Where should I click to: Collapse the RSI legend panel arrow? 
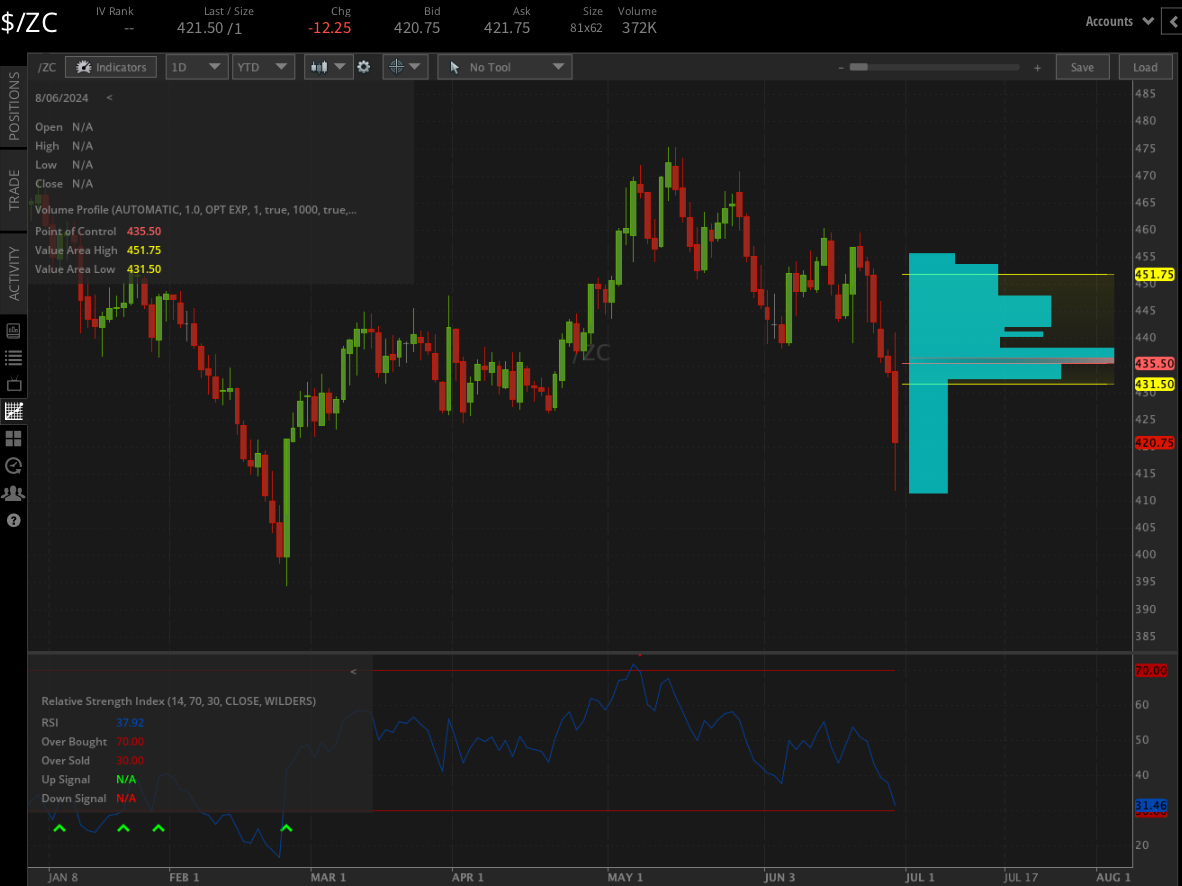[353, 672]
